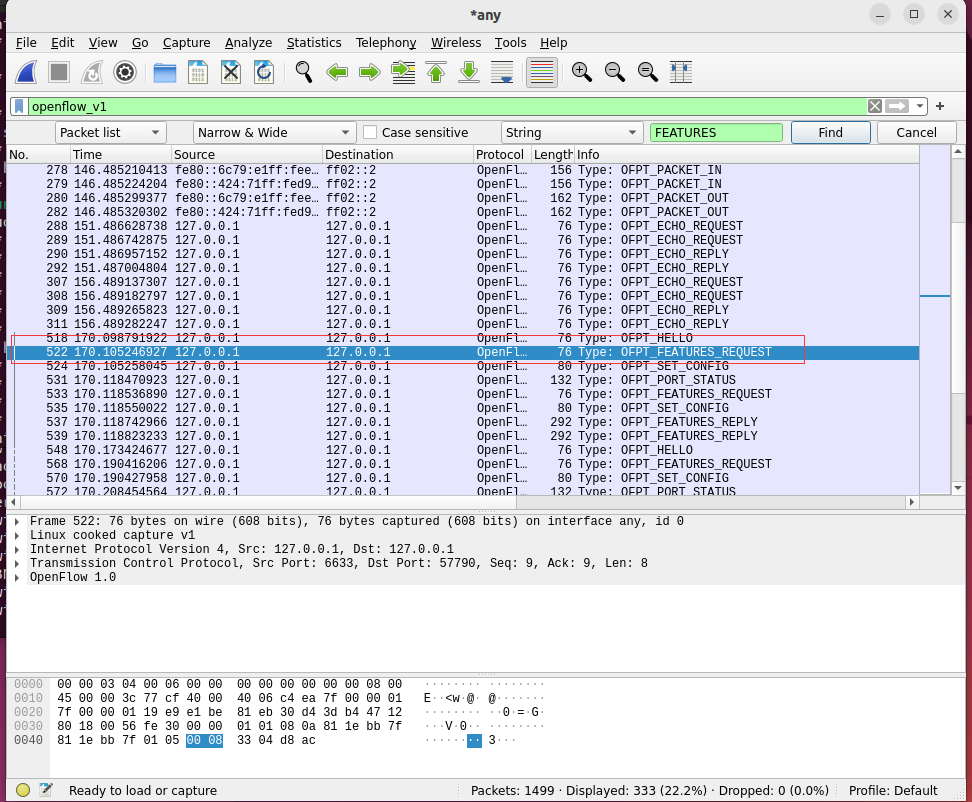Click Profile: Default in status bar
Screen dimensions: 972x802
893,790
